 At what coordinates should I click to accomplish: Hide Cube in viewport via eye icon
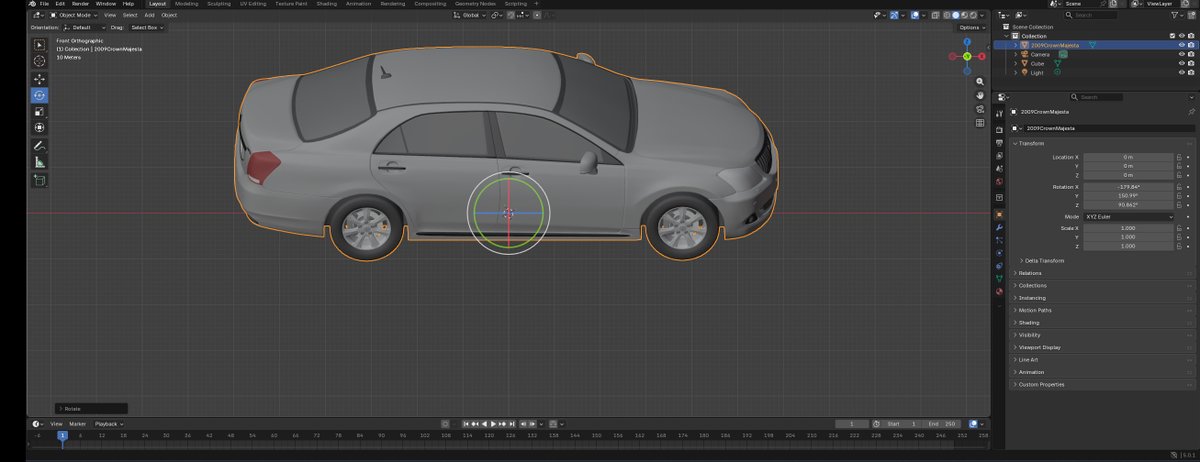pos(1181,63)
